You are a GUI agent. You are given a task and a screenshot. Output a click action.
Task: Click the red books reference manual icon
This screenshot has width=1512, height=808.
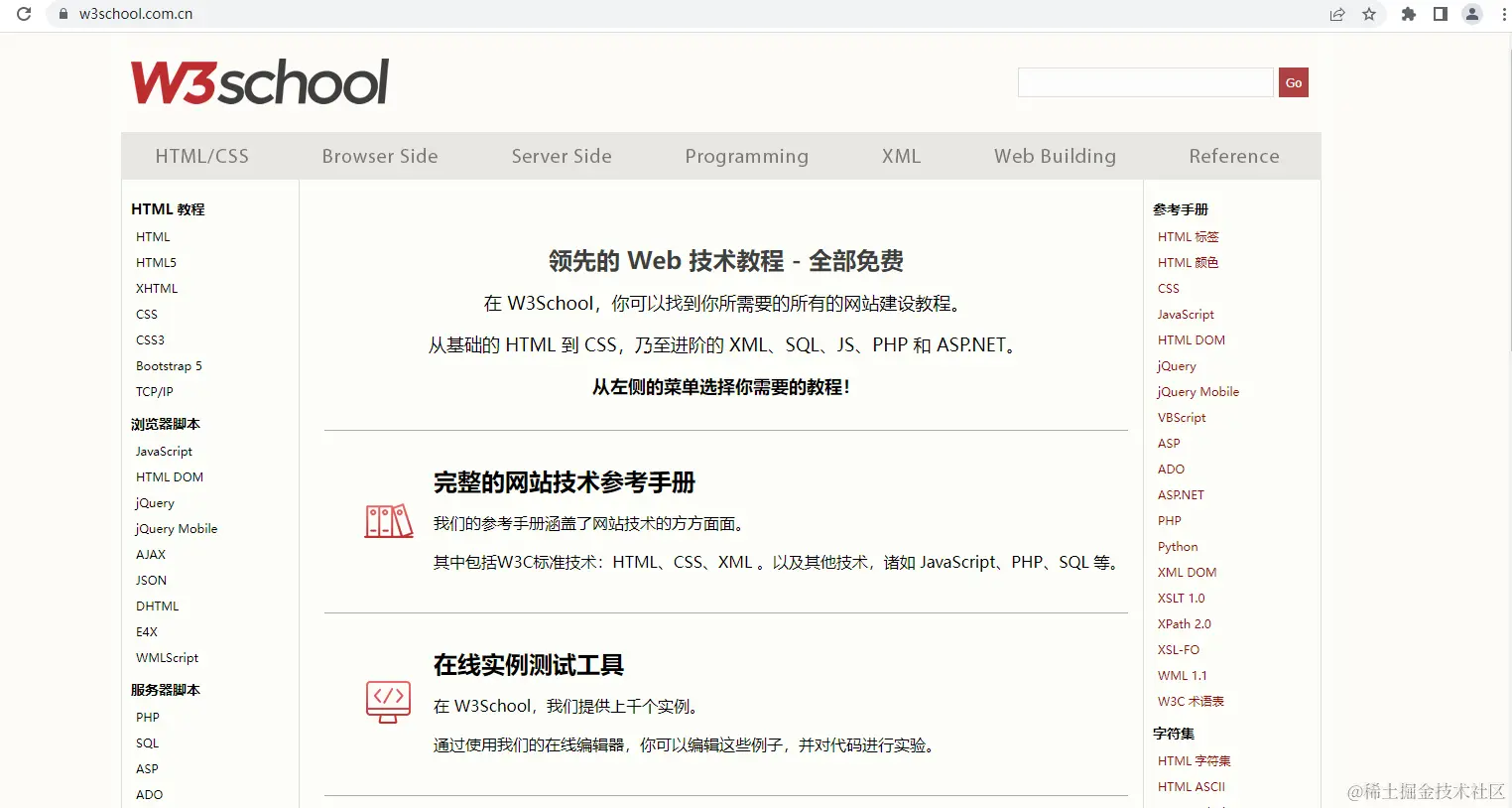point(389,521)
